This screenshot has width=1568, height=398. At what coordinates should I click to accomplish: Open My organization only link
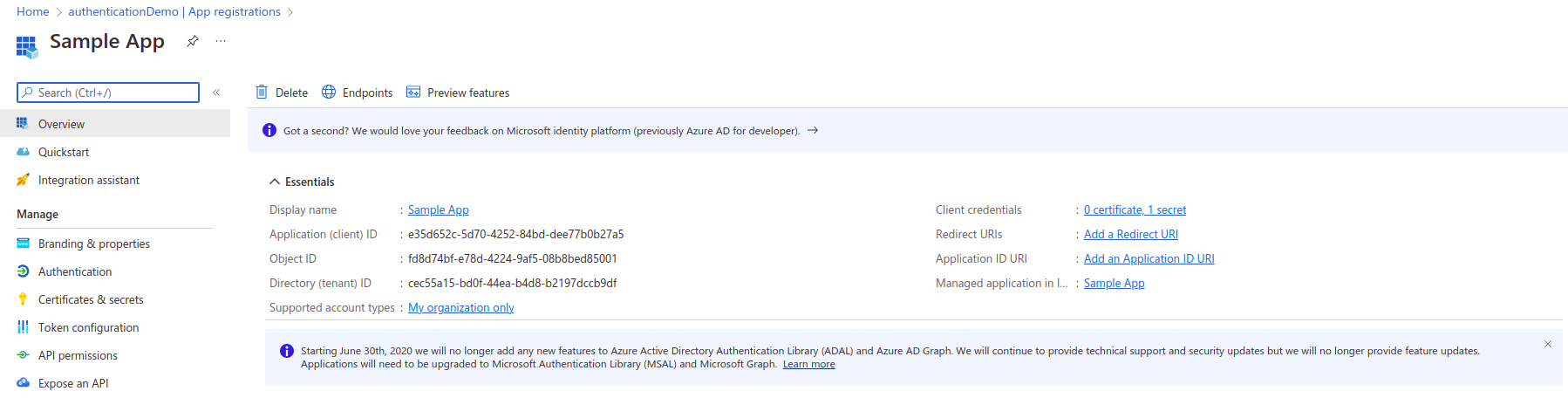coord(461,307)
